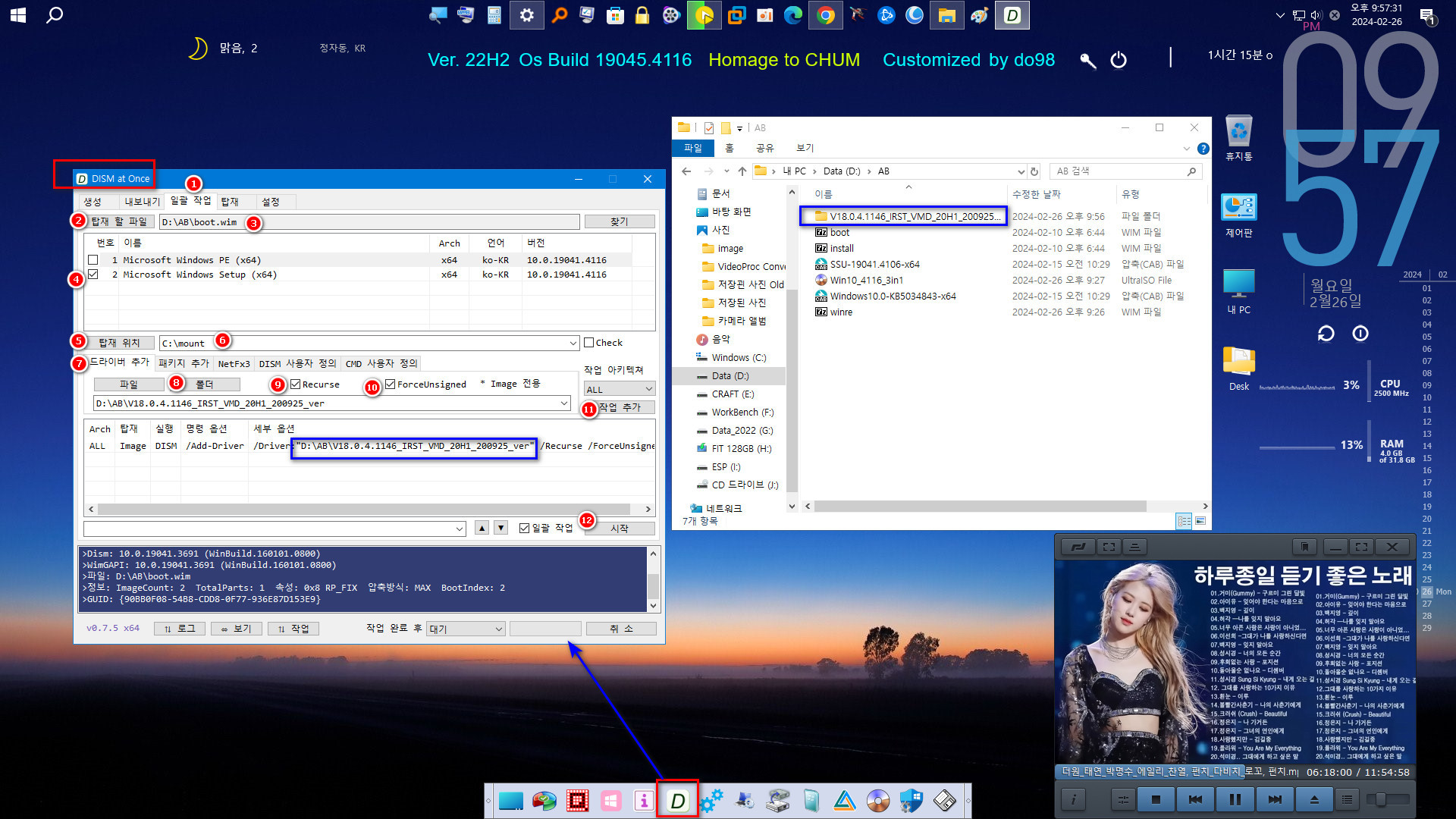Open the C:\mount location dropdown
This screenshot has width=1456, height=819.
(573, 344)
